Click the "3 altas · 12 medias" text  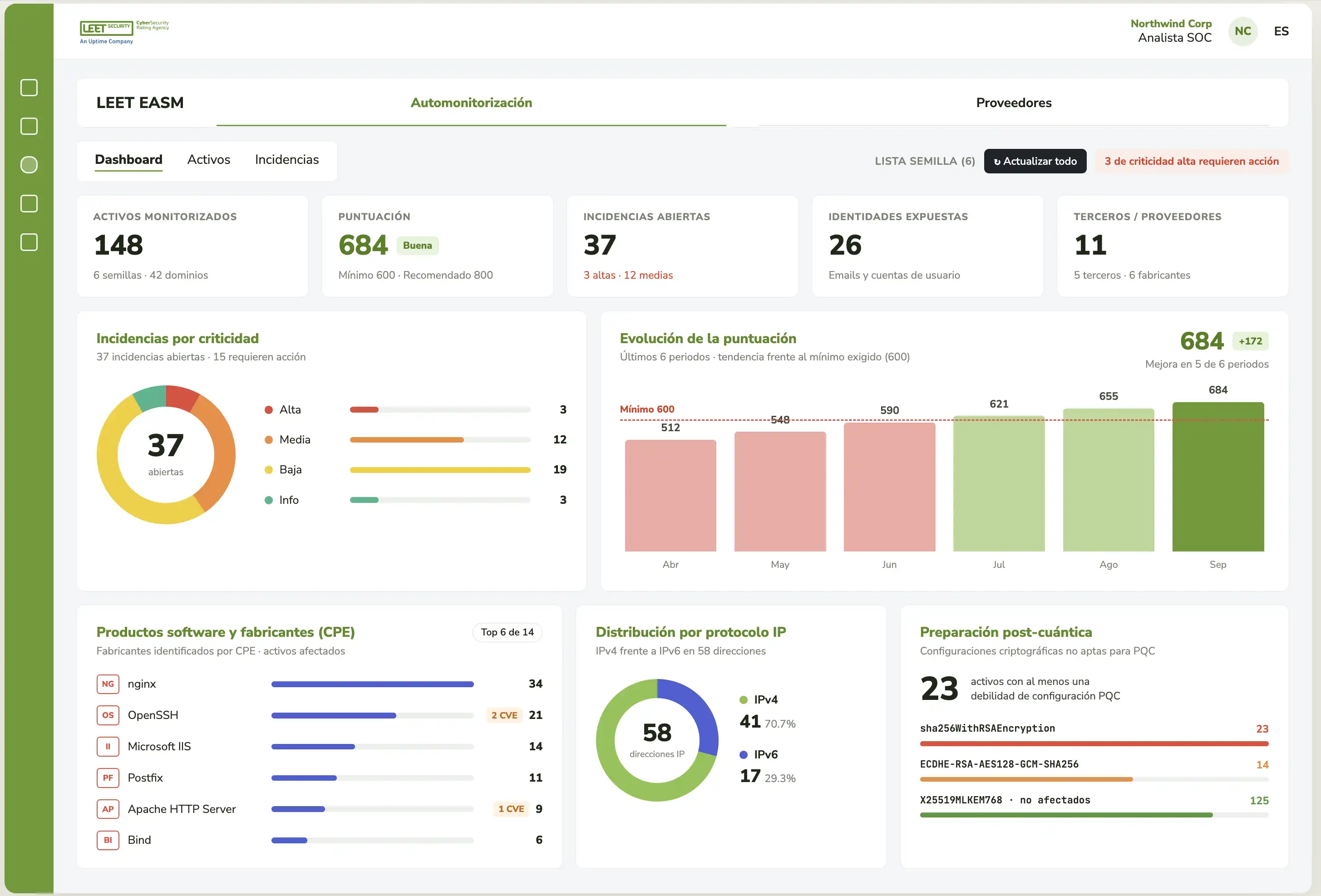click(x=628, y=275)
